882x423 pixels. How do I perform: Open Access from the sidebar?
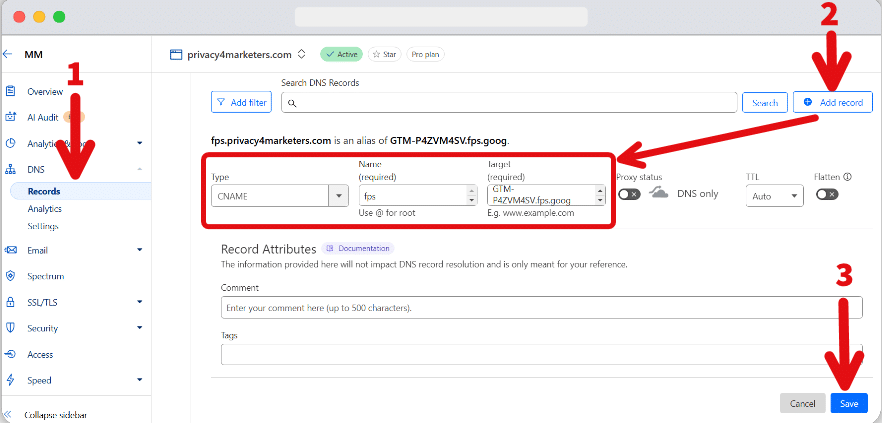40,355
